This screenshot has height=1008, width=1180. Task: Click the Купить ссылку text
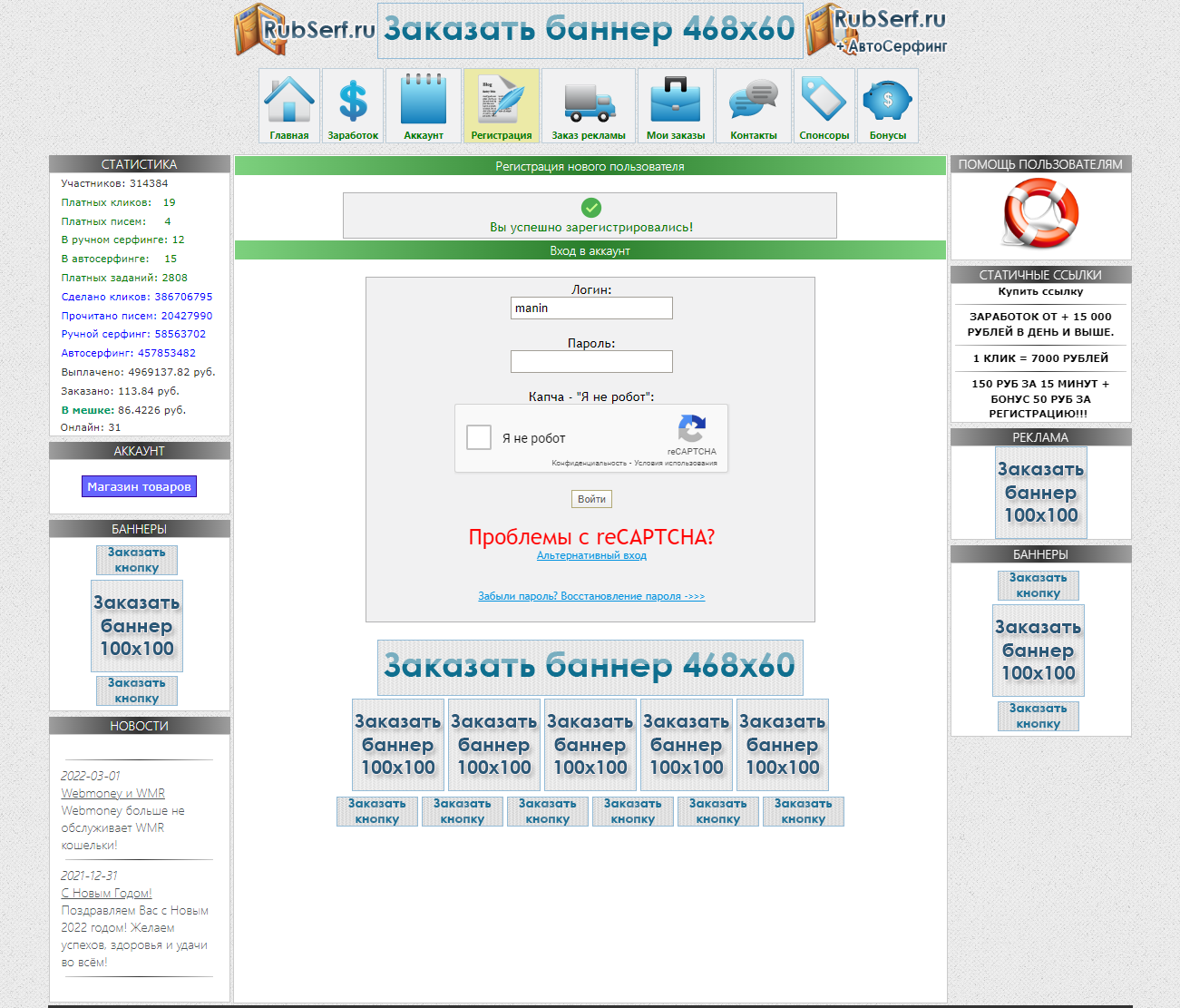tap(1040, 291)
